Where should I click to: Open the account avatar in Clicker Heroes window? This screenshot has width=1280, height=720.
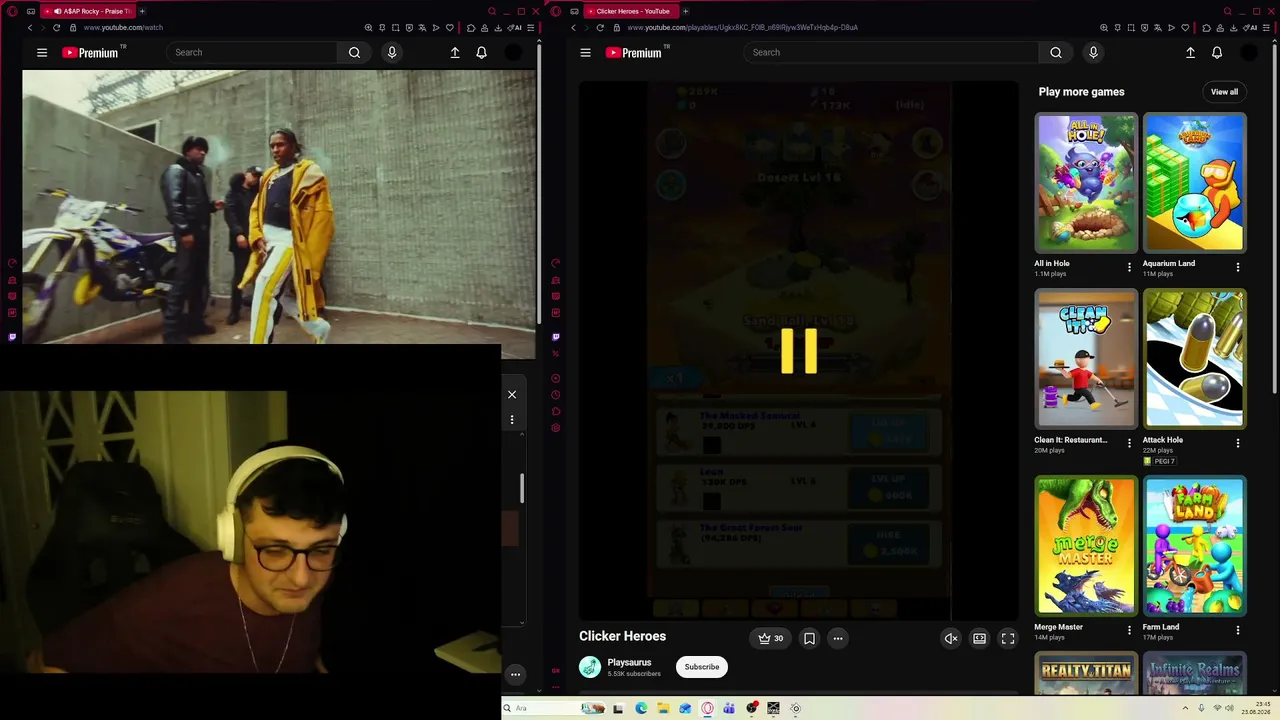(1249, 53)
